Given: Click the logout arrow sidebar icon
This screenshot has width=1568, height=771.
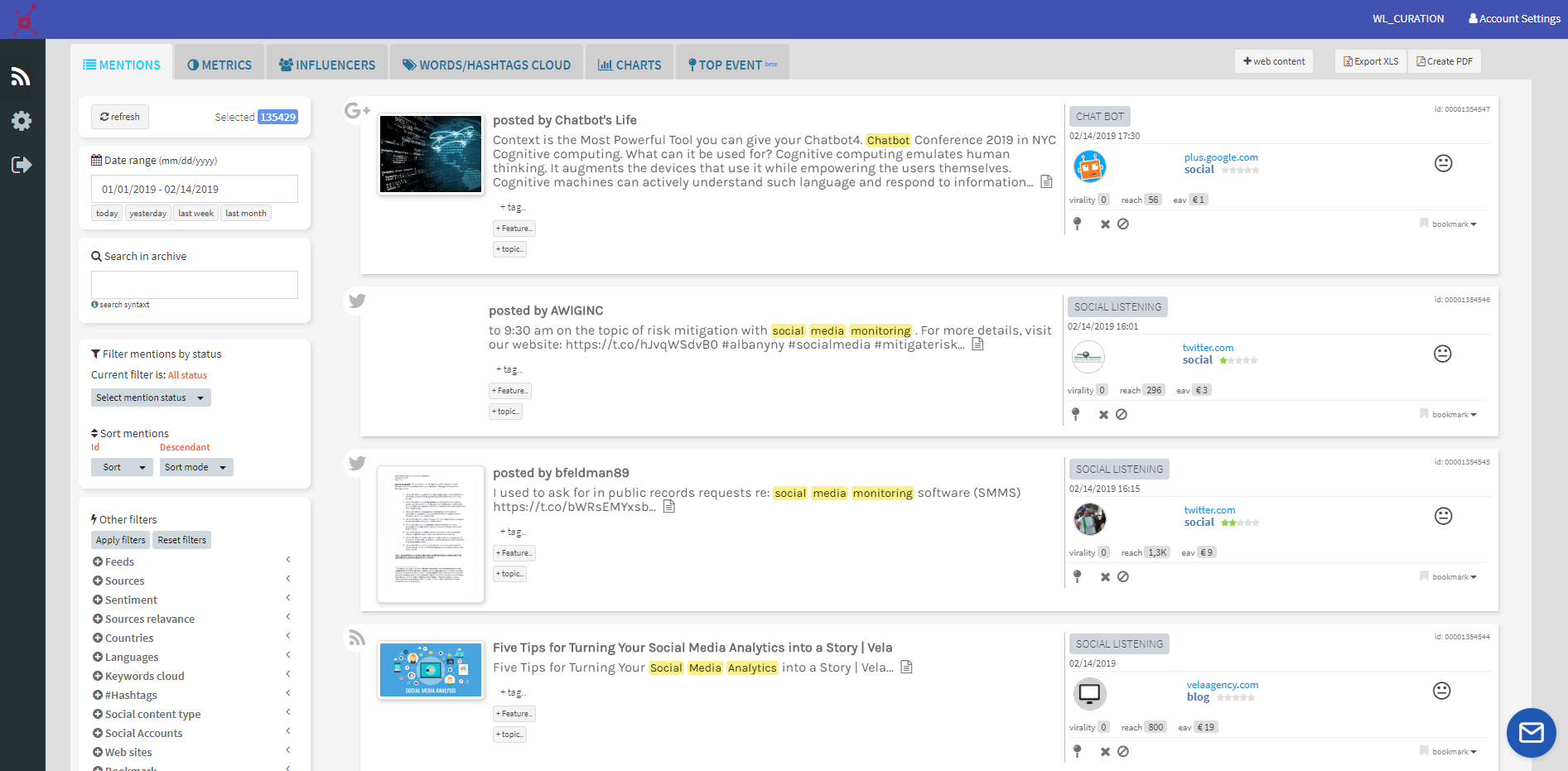Looking at the screenshot, I should 22,165.
